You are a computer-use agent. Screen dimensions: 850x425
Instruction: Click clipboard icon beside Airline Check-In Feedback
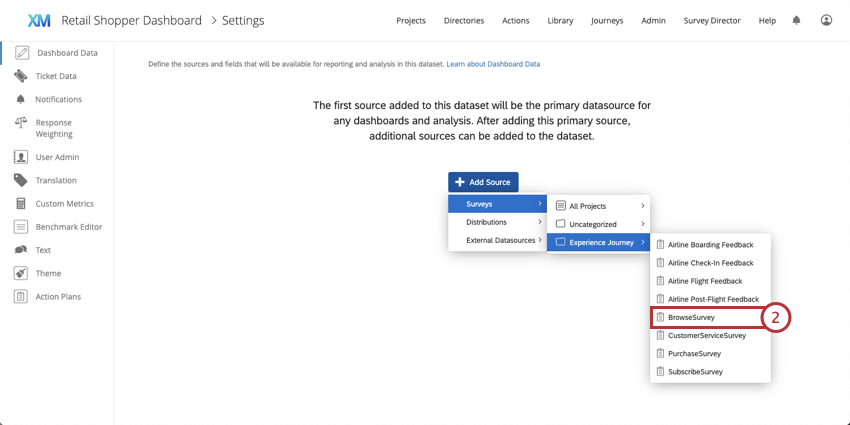click(x=660, y=263)
